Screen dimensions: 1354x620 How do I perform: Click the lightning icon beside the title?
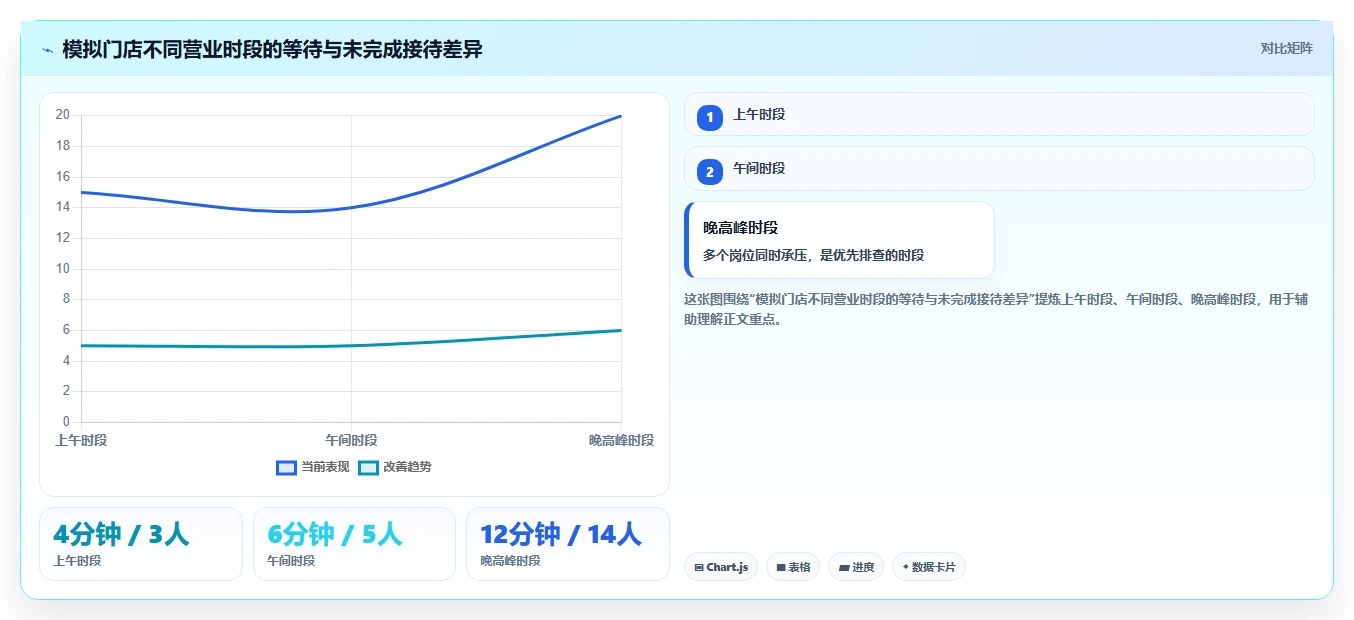coord(47,49)
